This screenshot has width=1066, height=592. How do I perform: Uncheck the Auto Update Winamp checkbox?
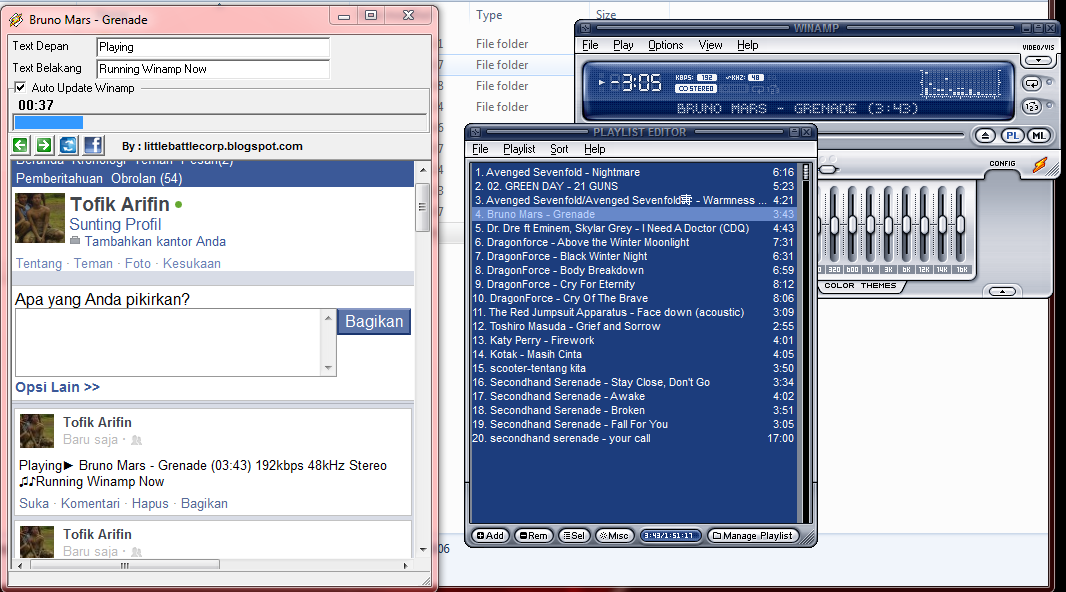[20, 87]
